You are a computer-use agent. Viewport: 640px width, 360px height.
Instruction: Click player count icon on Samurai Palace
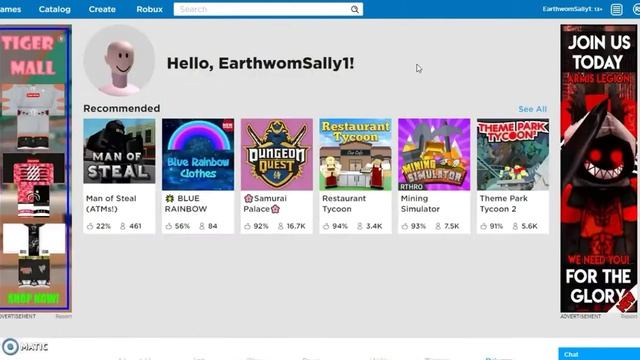(280, 226)
